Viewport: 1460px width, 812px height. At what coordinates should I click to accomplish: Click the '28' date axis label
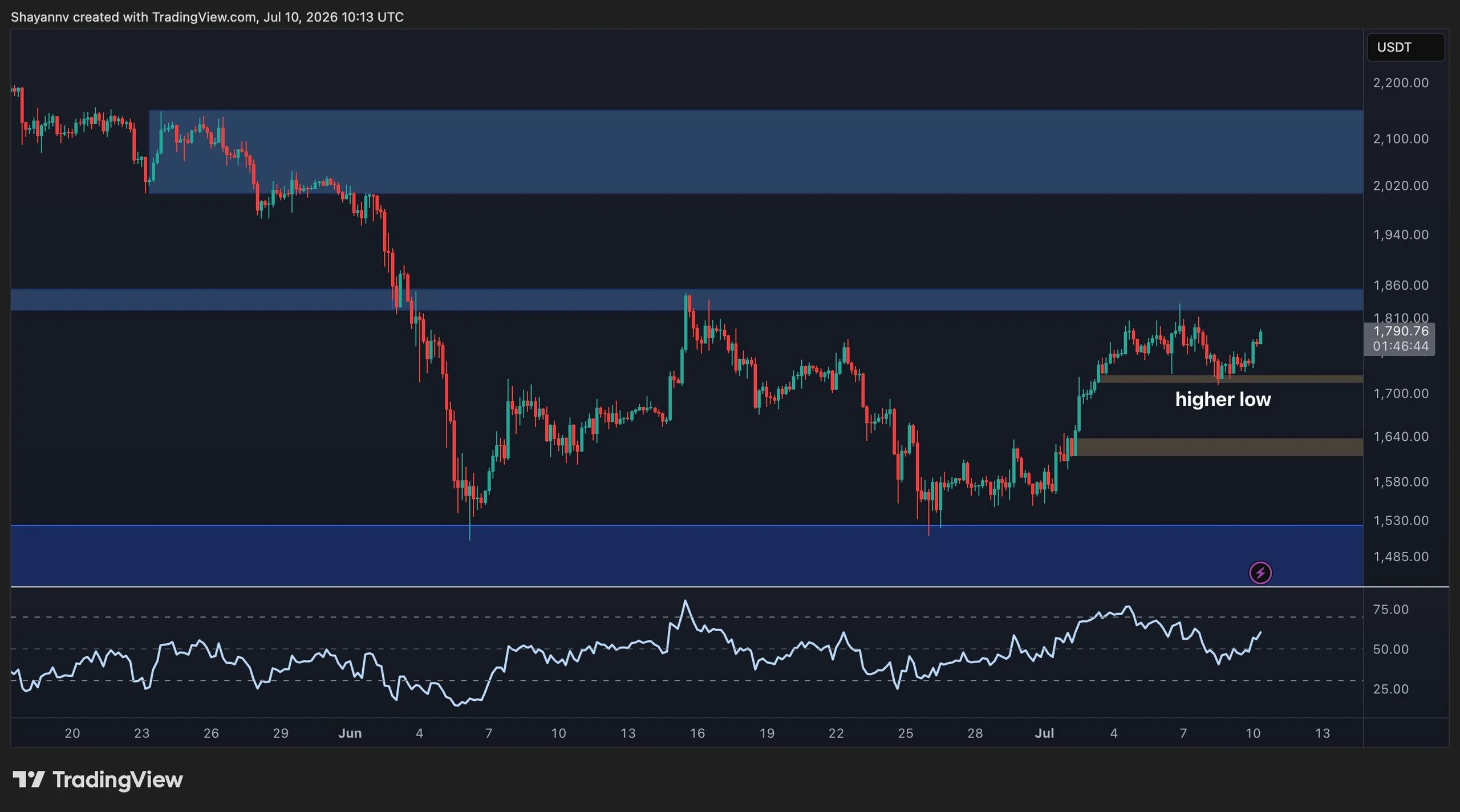point(975,733)
